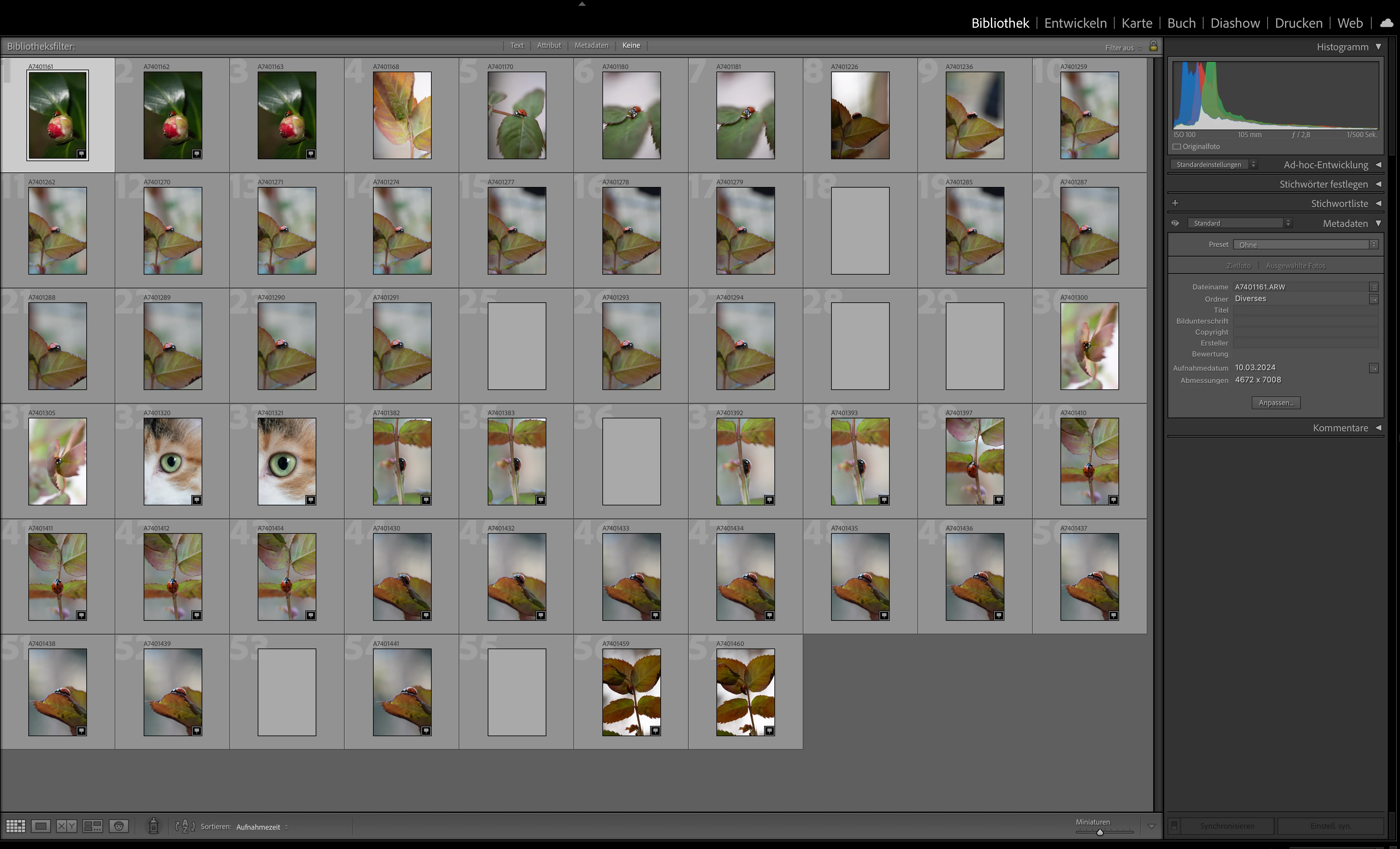Switch to Loupe view icon
This screenshot has width=1400, height=849.
[41, 826]
